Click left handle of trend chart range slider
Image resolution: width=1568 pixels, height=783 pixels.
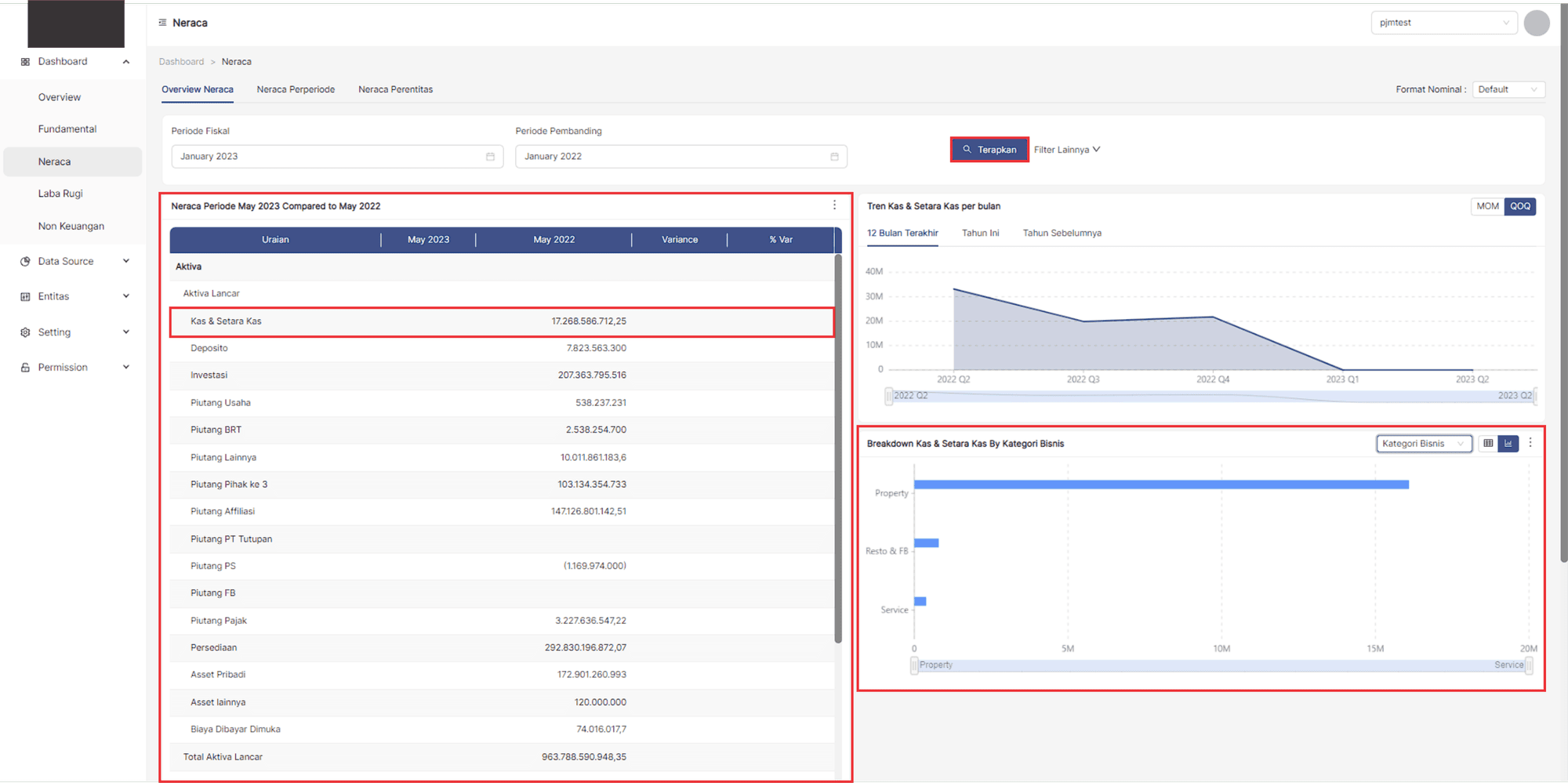[888, 396]
